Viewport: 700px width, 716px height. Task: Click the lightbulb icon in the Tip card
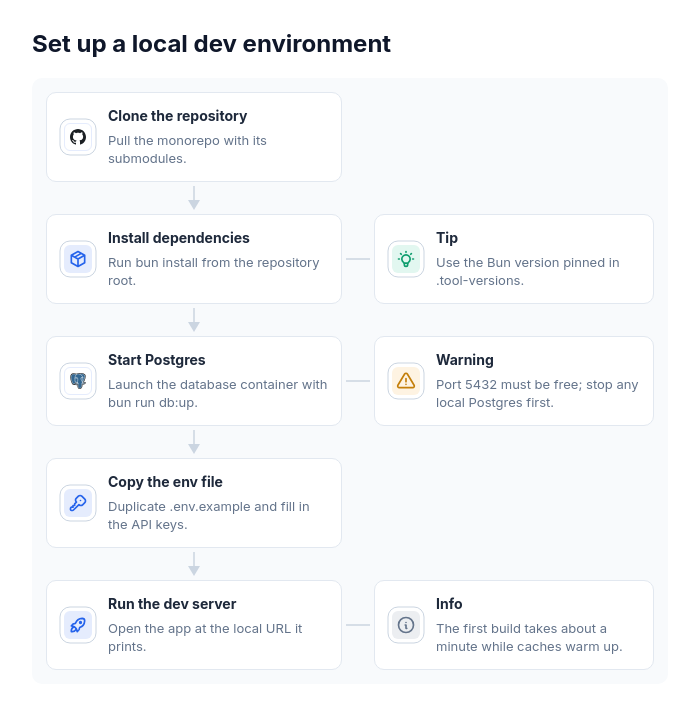(406, 259)
